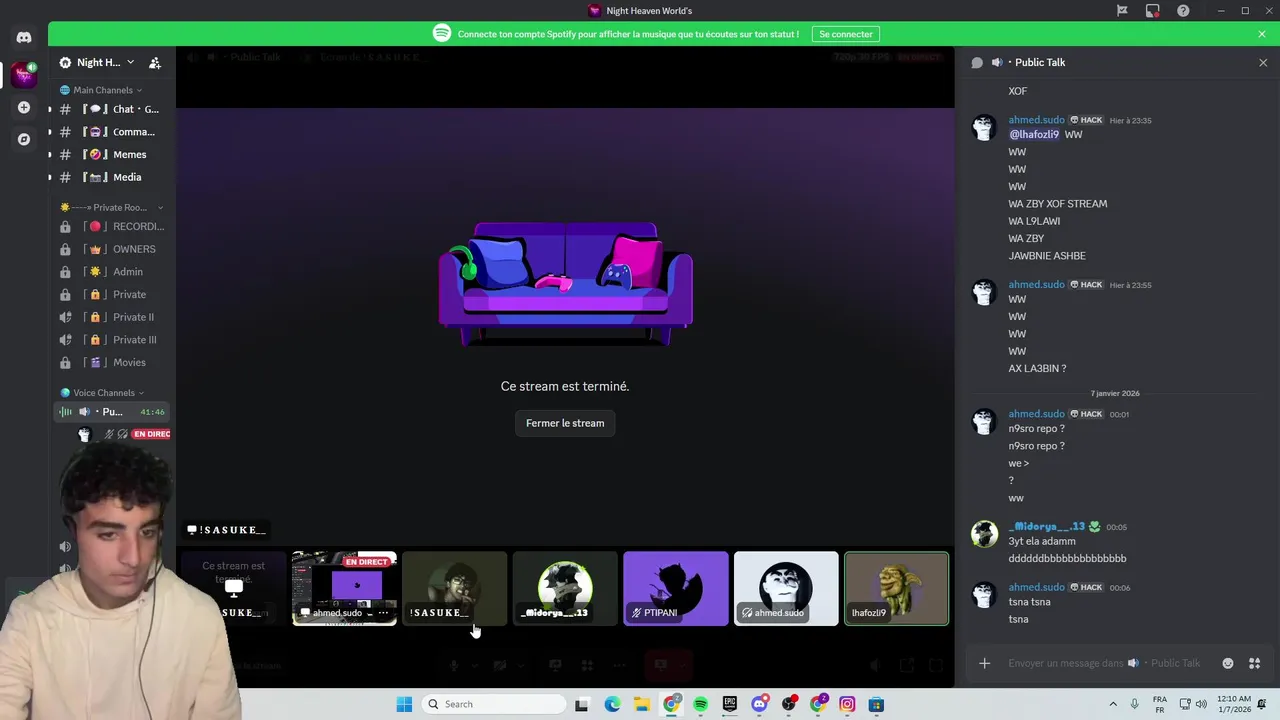
Task: Add attachment with the plus icon
Action: [x=984, y=663]
